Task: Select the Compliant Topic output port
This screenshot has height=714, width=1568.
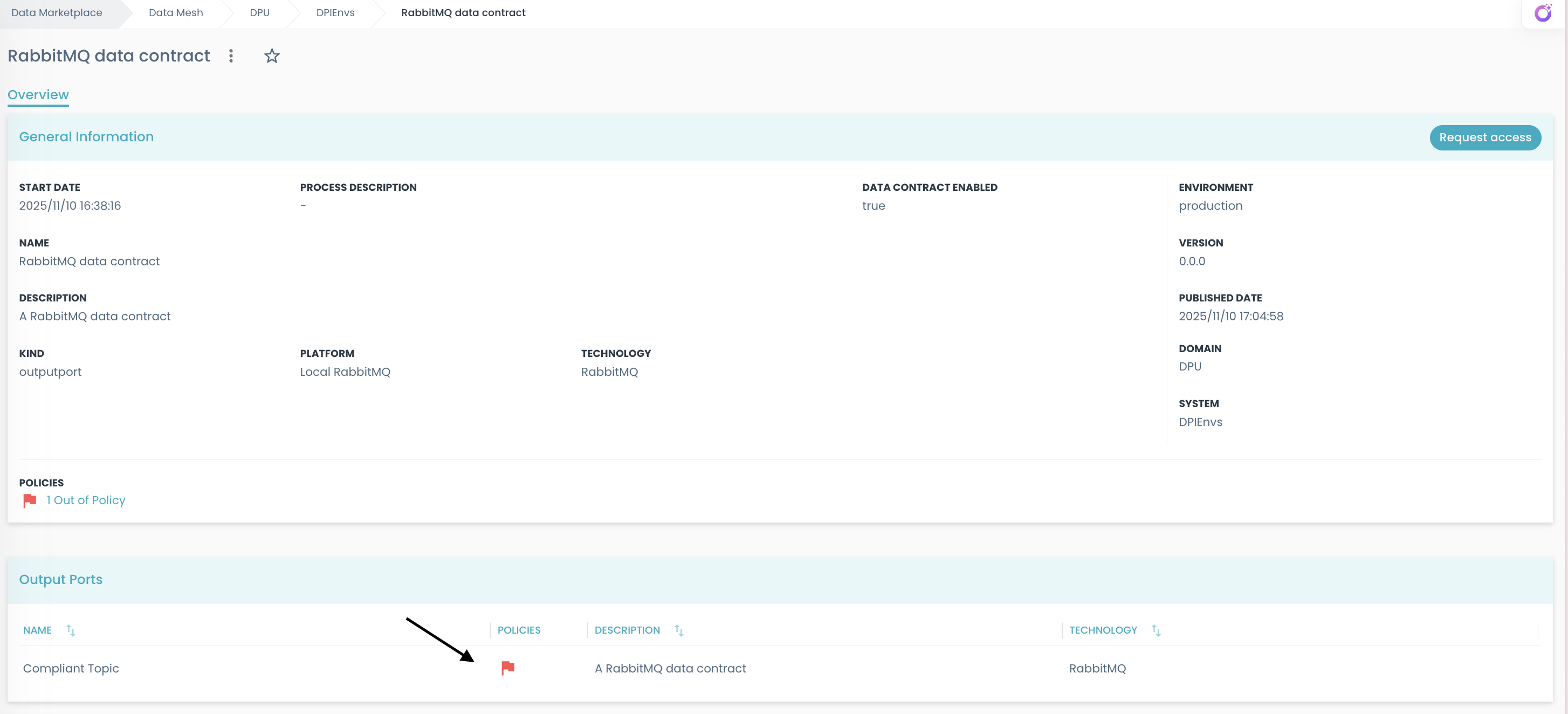Action: [x=71, y=668]
